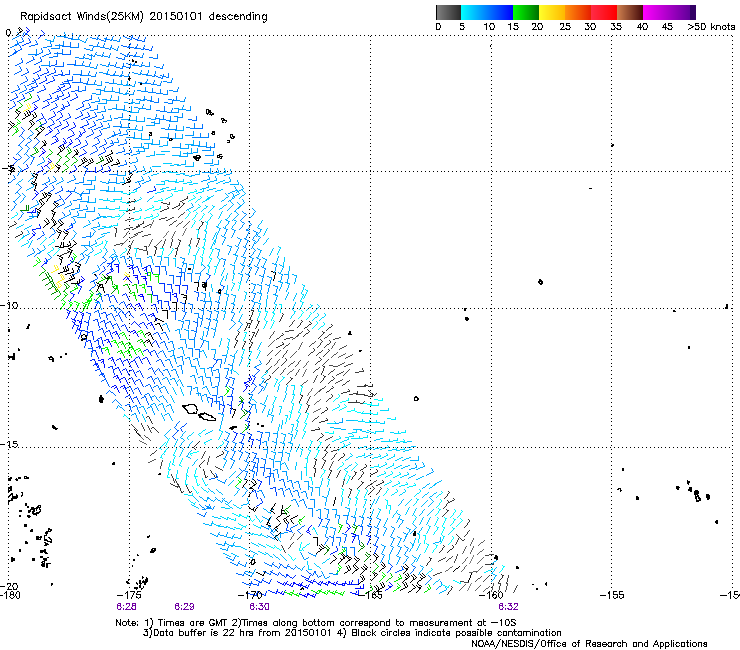The image size is (740, 650).
Task: Click the orange 25-30 knots legend swatch
Action: tap(578, 12)
